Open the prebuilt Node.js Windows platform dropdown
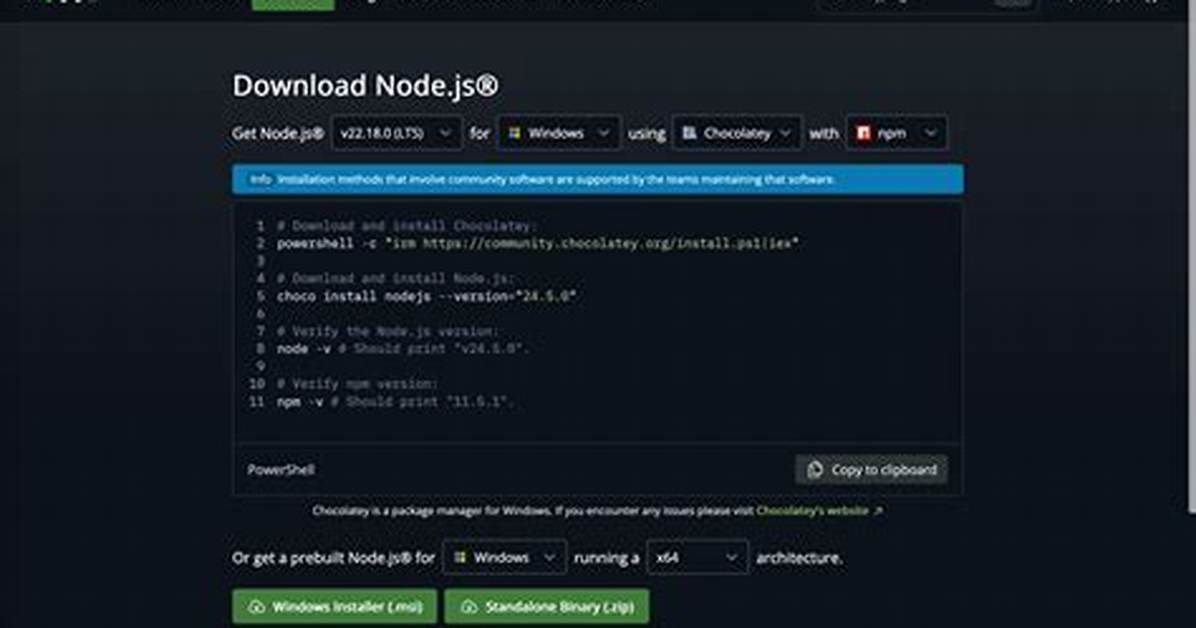 coord(504,558)
